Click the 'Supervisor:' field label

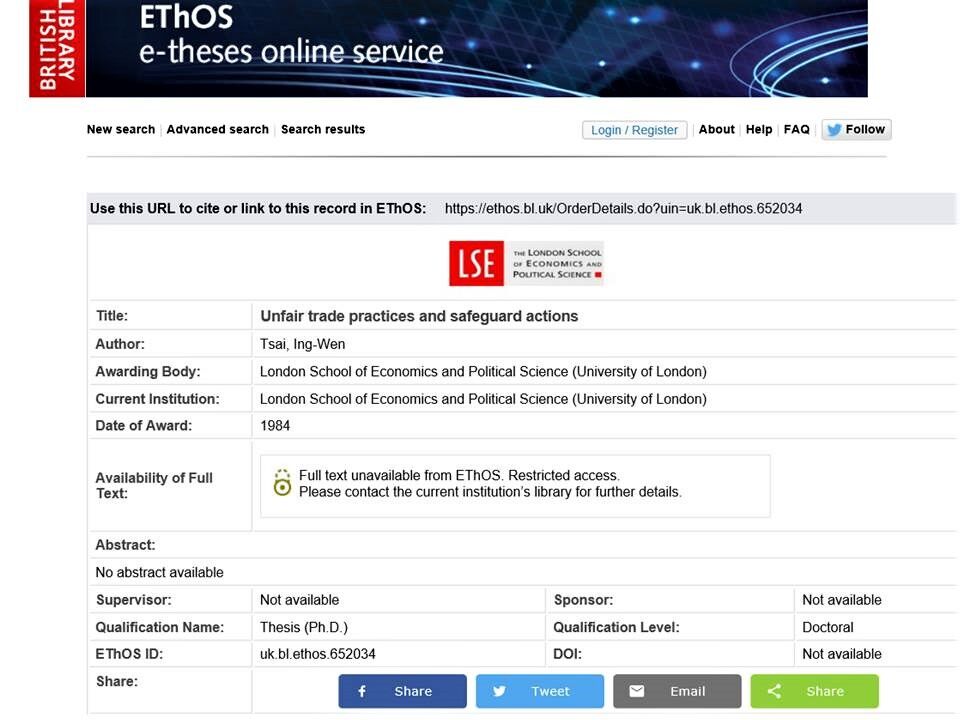tap(133, 600)
